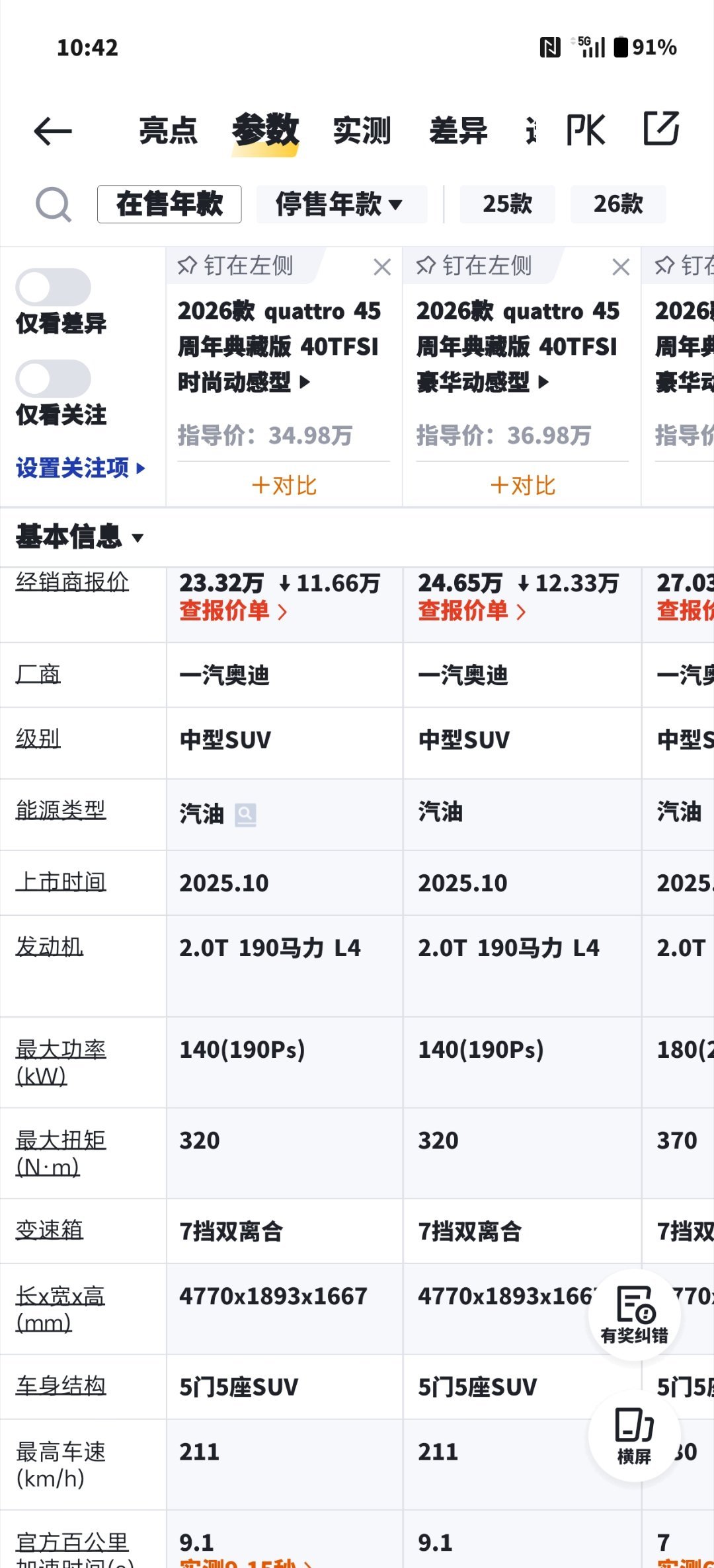Select the 在售年款 filter
The image size is (714, 1568).
(169, 204)
